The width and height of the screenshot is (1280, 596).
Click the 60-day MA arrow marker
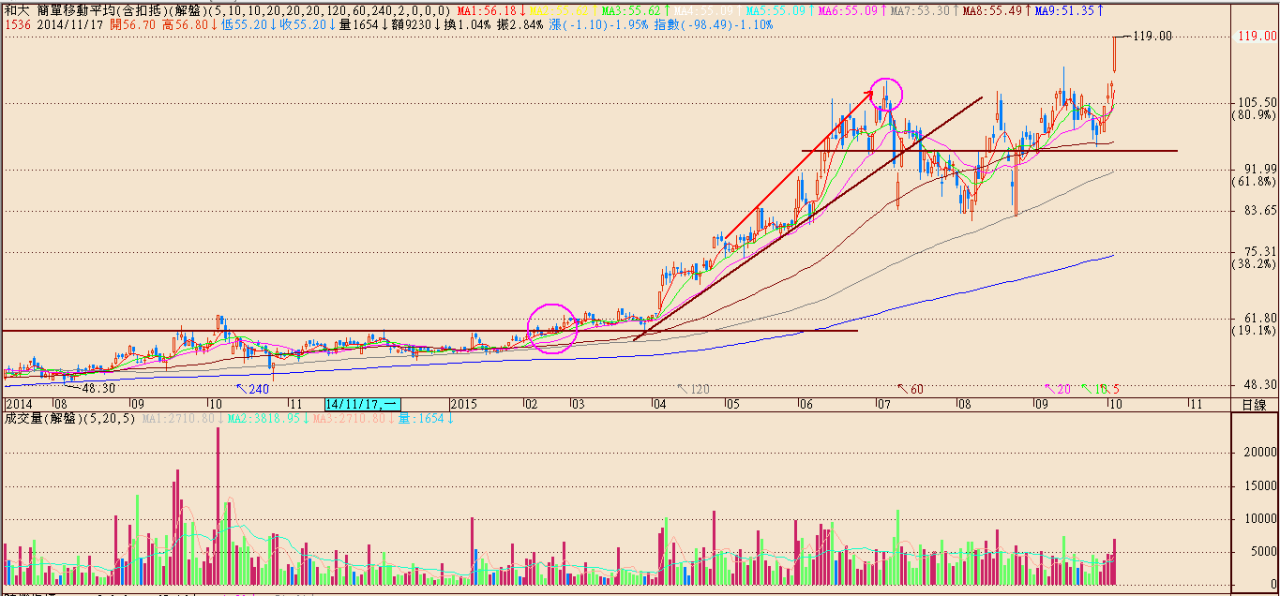point(910,388)
